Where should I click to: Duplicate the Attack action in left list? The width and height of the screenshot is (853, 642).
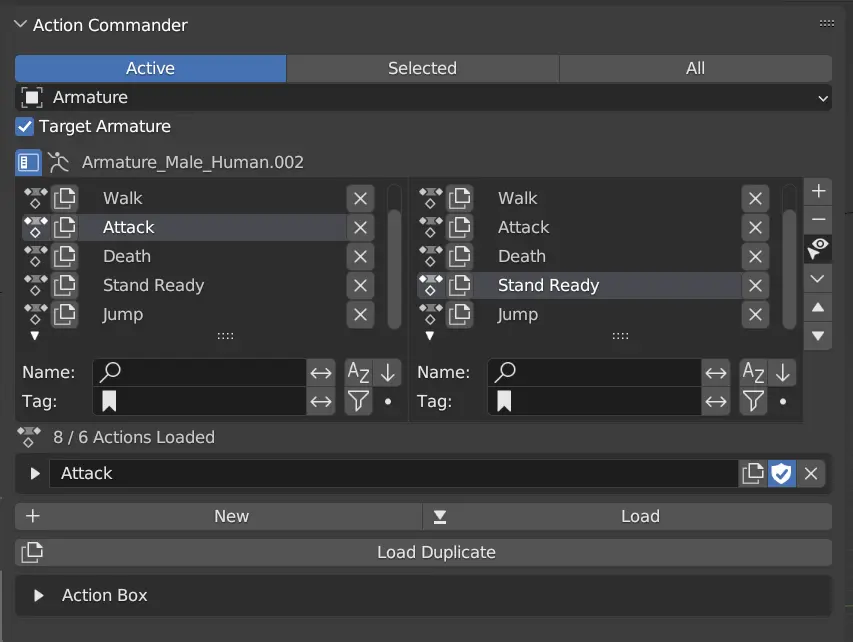pyautogui.click(x=64, y=227)
